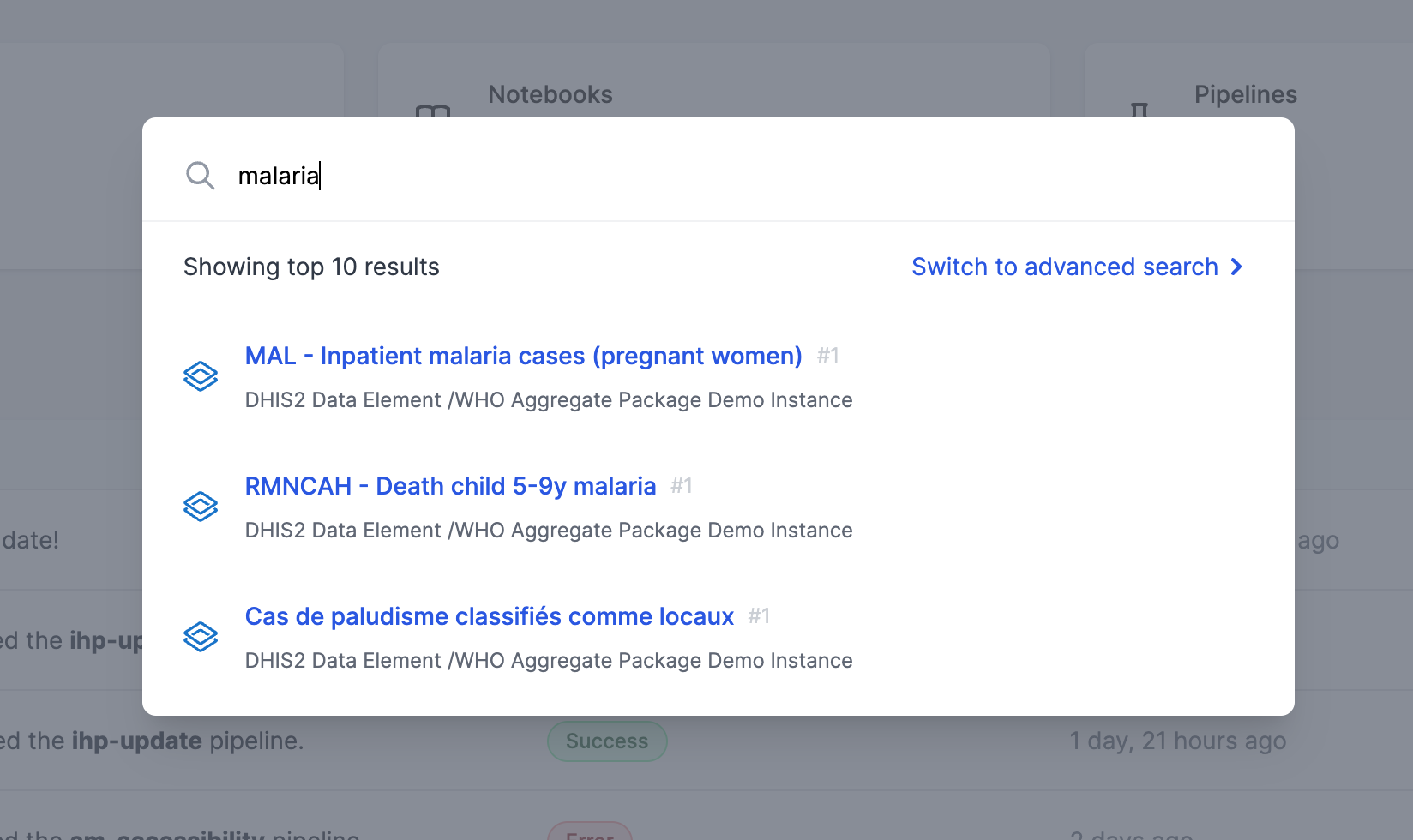Screen dimensions: 1413x840
Task: Click the magnifying glass search icon
Action: (x=200, y=176)
